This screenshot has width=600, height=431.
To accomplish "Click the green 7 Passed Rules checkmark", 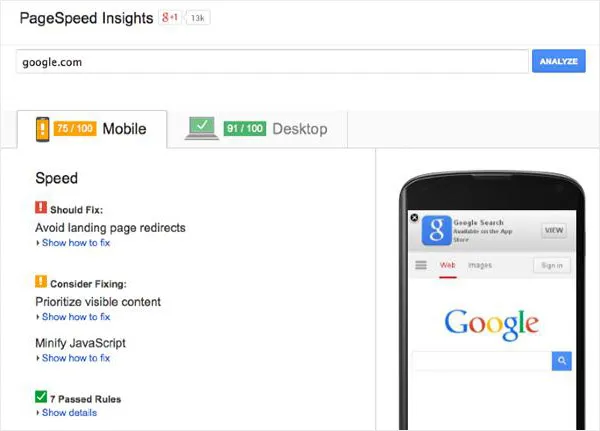I will (x=41, y=397).
